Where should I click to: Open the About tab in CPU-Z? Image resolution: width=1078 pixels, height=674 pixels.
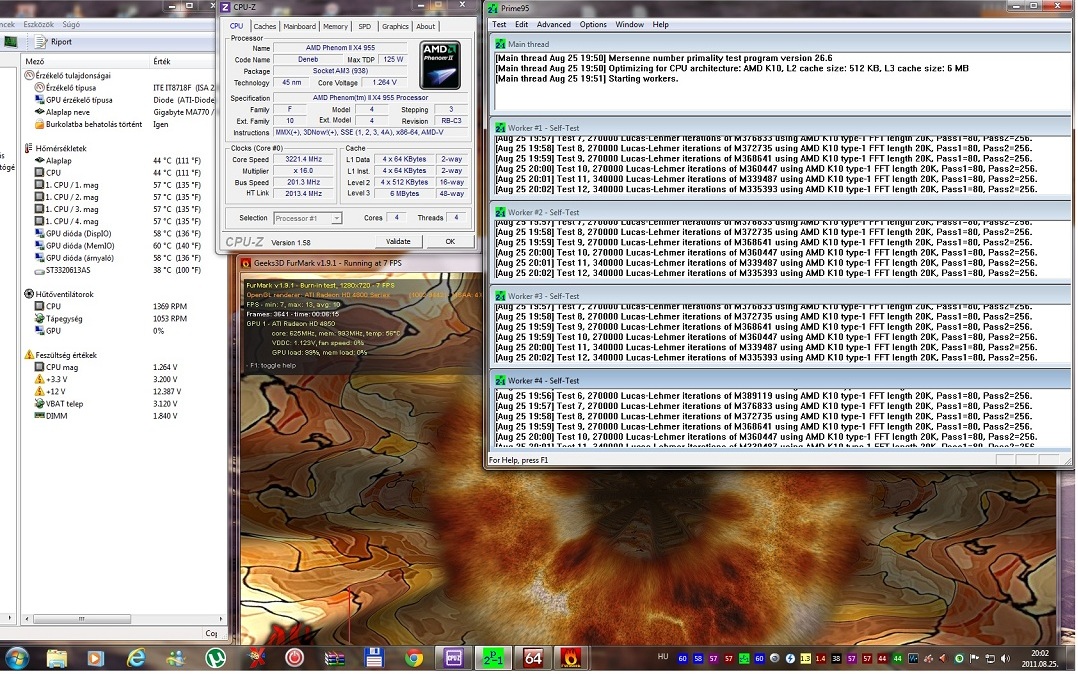[426, 26]
